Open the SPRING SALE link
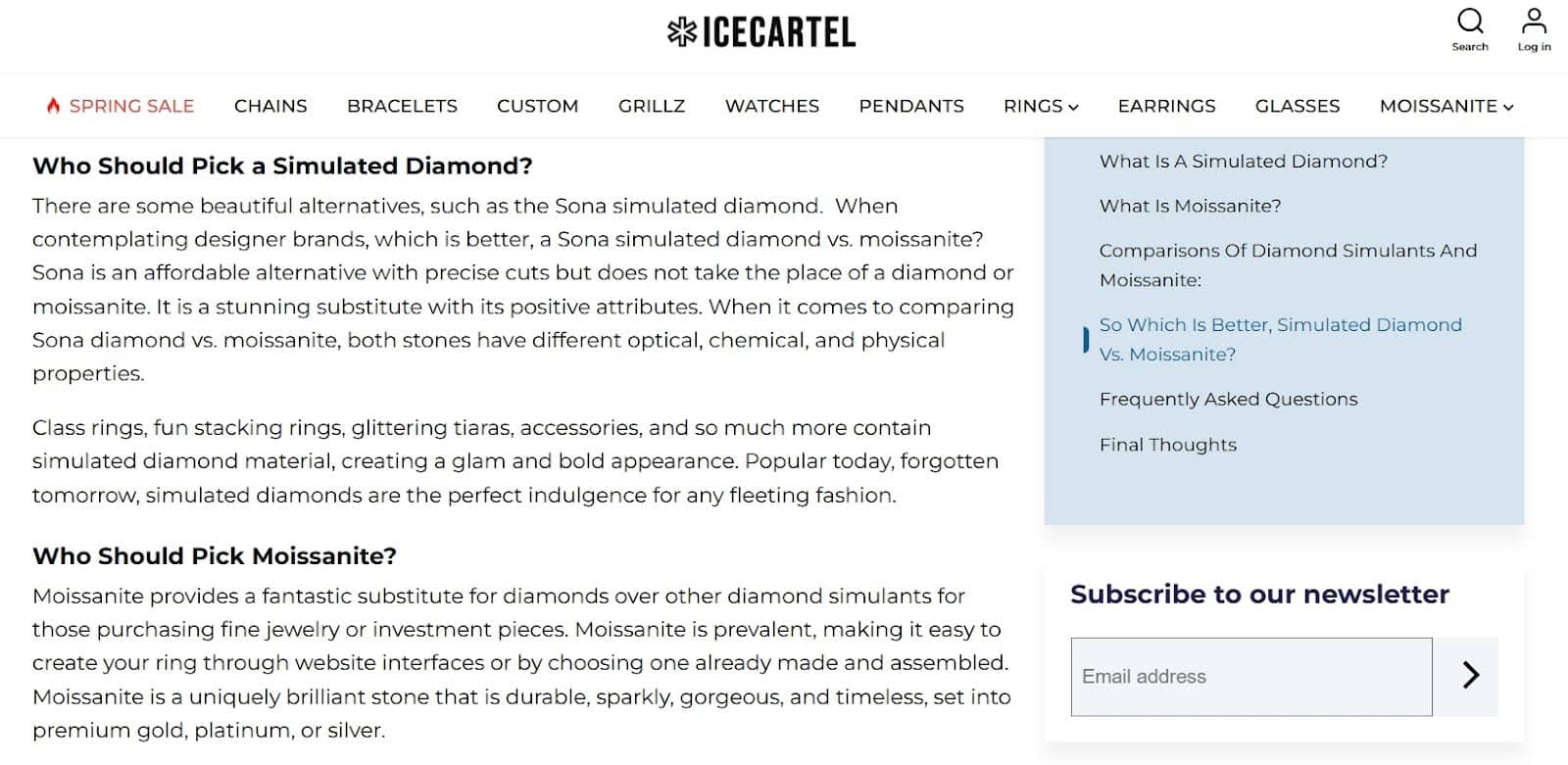Screen dimensions: 1568x765 click(130, 106)
